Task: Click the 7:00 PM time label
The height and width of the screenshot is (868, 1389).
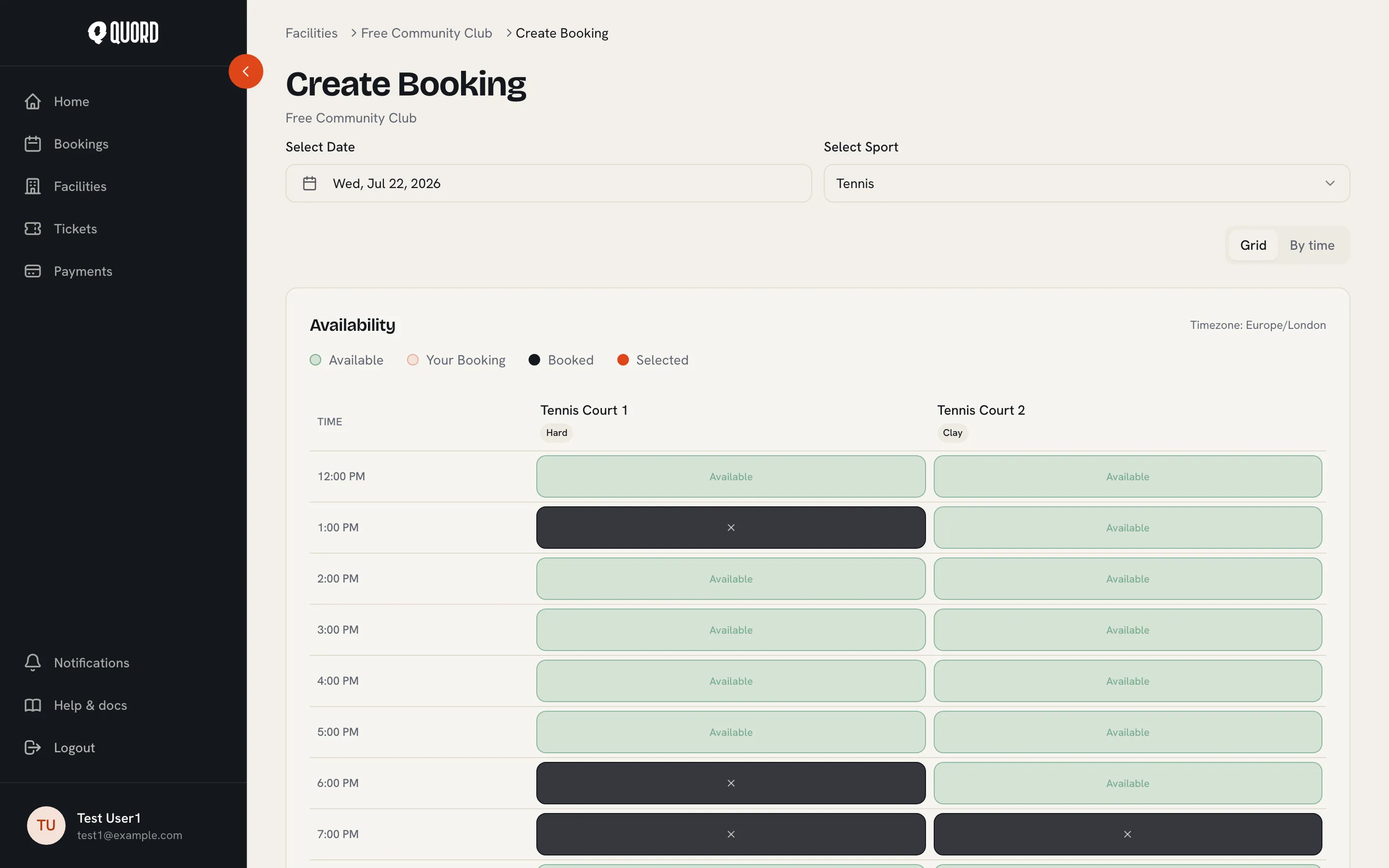Action: pos(338,834)
